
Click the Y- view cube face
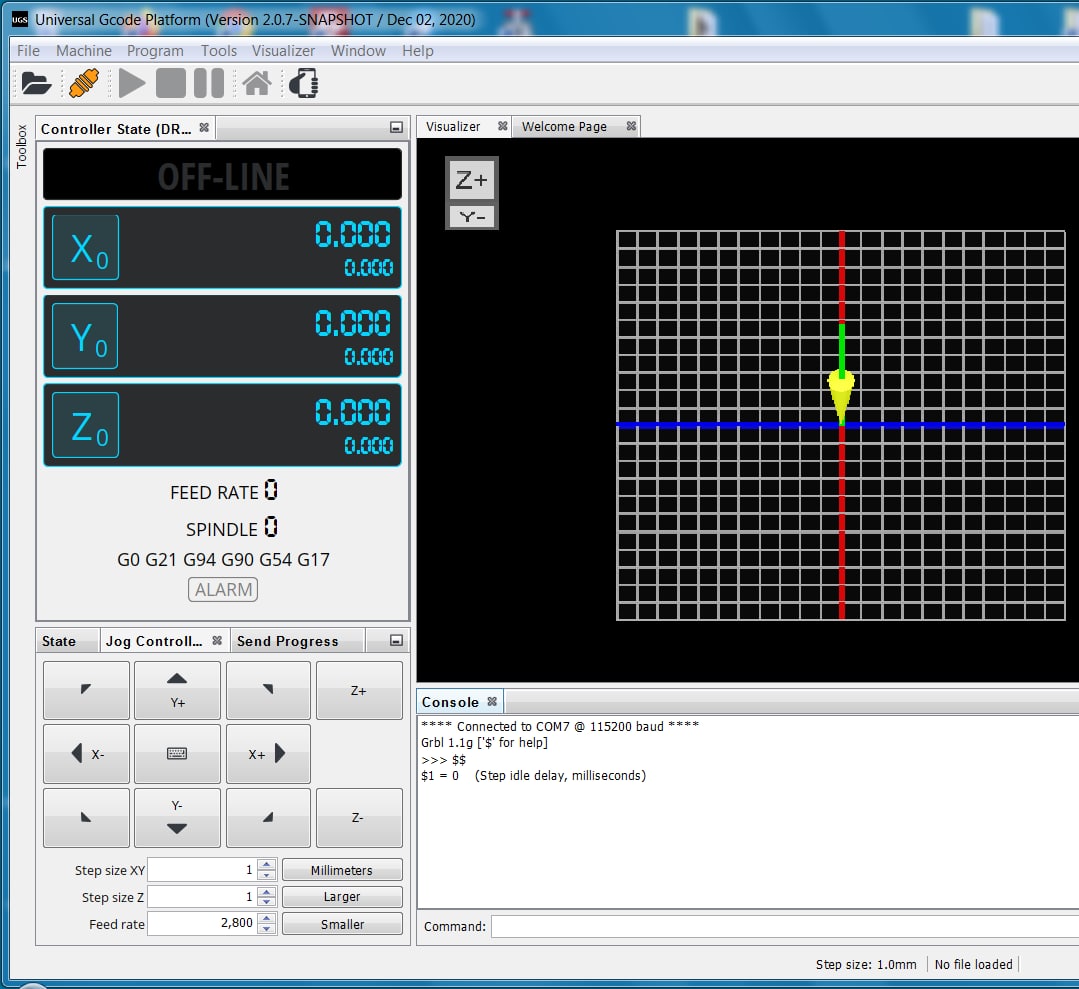coord(471,217)
